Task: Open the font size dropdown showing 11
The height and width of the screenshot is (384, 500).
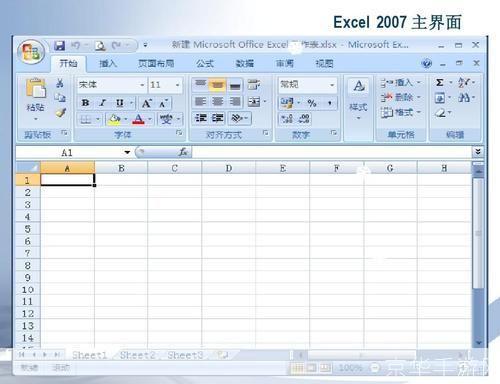Action: [x=178, y=85]
